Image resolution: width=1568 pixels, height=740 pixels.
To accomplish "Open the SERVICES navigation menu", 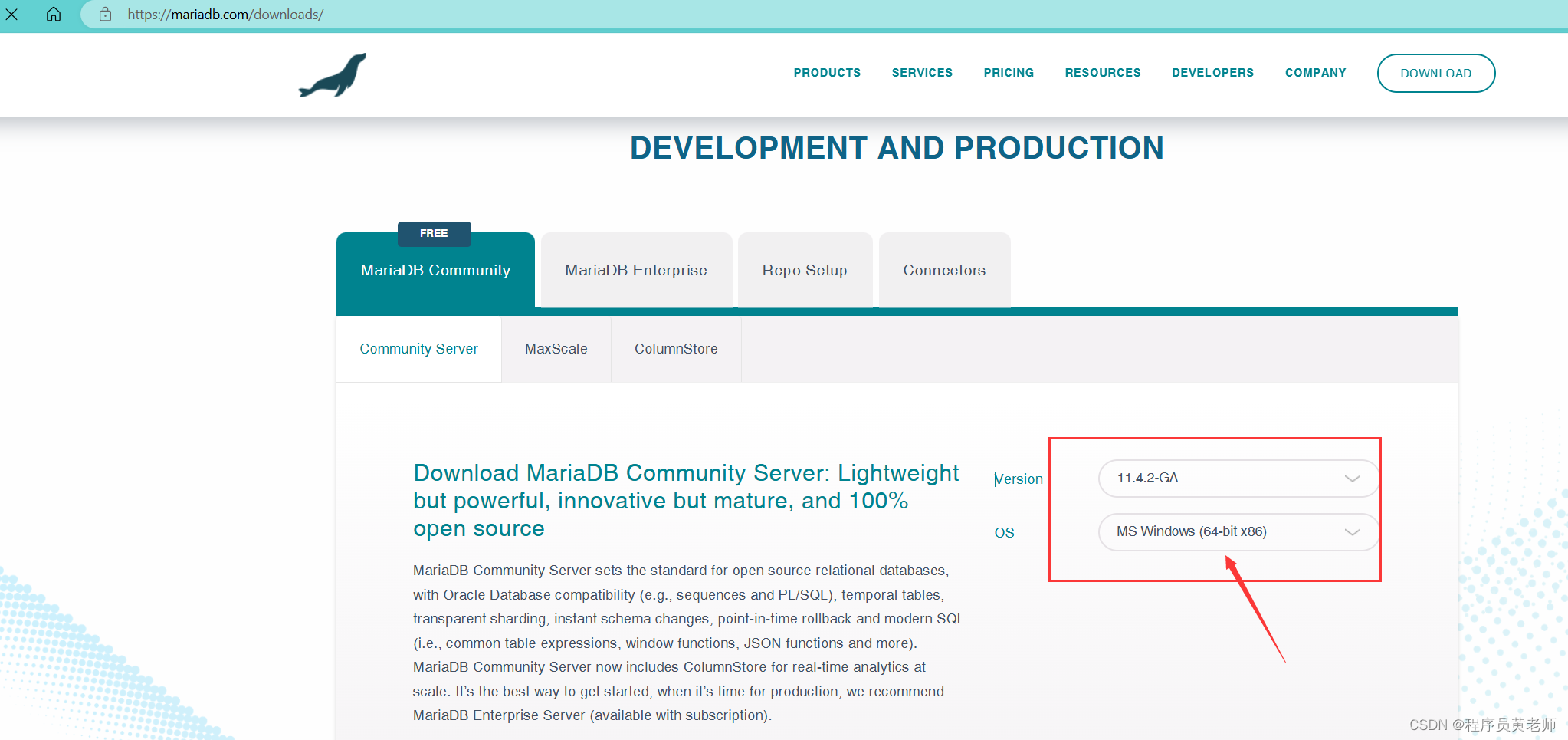I will (922, 73).
